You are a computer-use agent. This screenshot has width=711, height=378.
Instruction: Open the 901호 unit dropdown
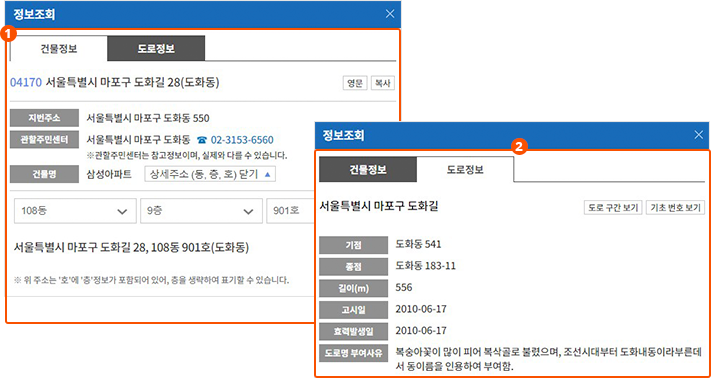(291, 211)
